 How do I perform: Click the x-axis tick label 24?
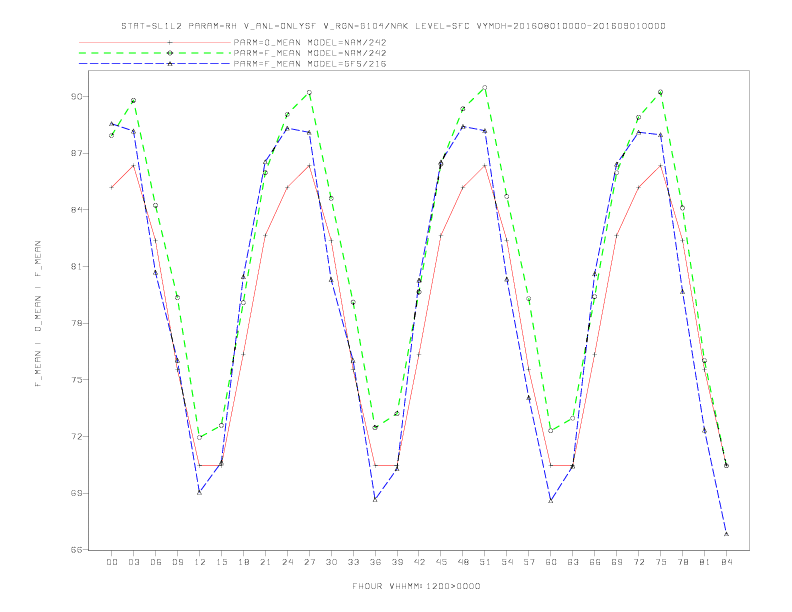[287, 562]
